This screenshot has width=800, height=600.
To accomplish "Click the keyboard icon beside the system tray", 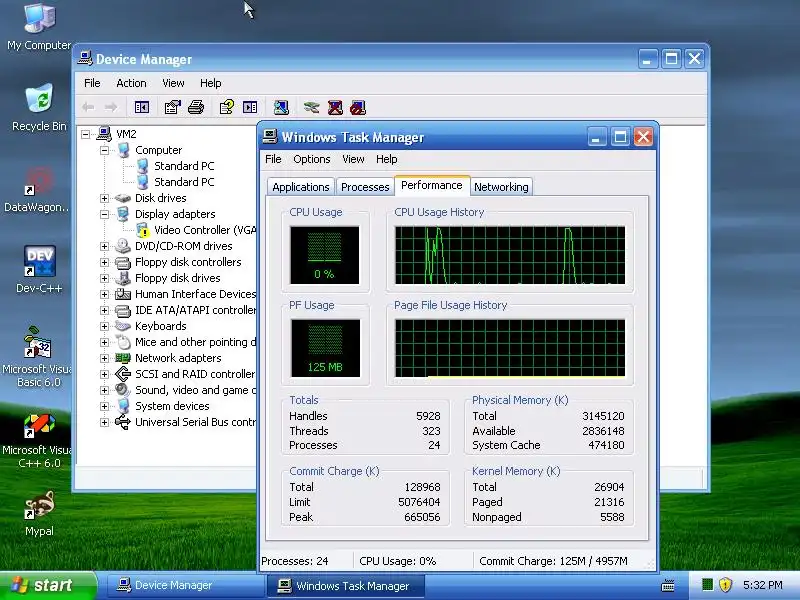I will click(667, 585).
